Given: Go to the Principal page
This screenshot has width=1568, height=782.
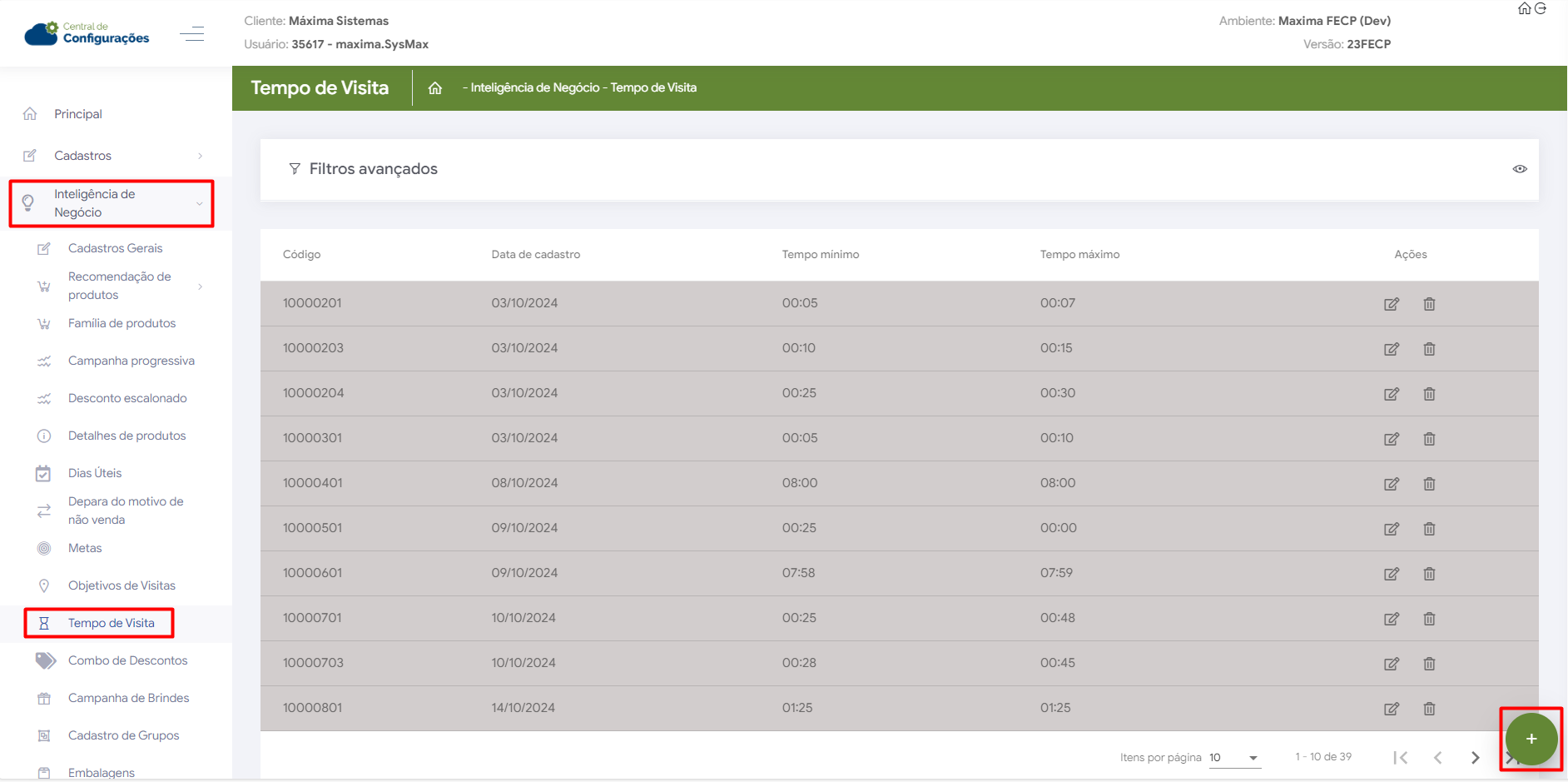Looking at the screenshot, I should [x=78, y=114].
